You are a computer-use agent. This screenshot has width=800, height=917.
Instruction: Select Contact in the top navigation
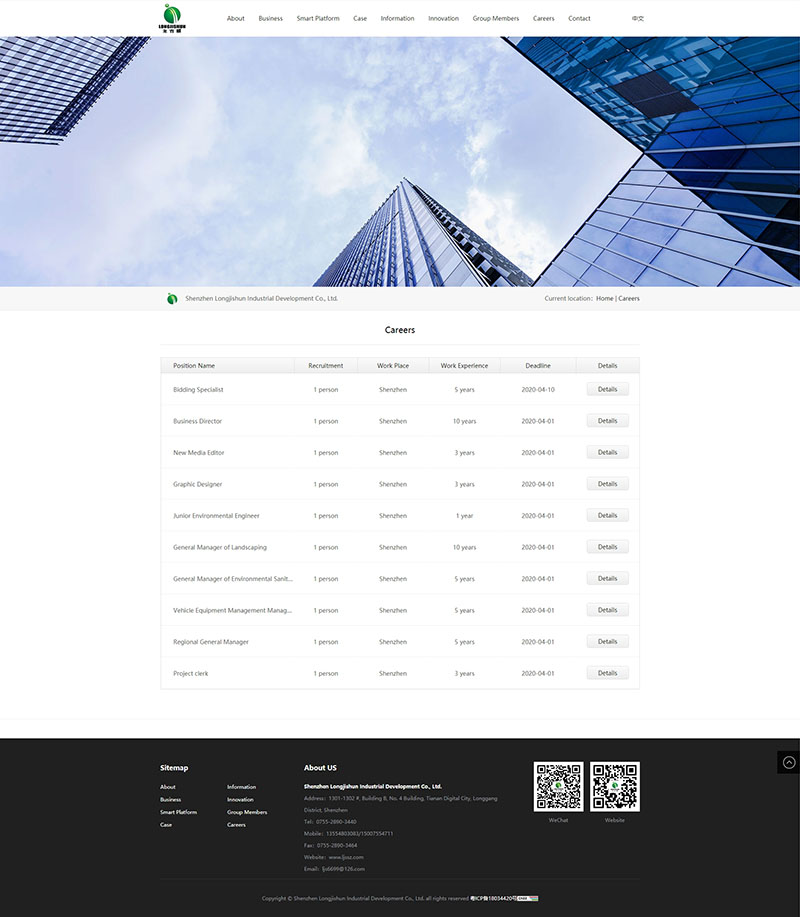579,18
